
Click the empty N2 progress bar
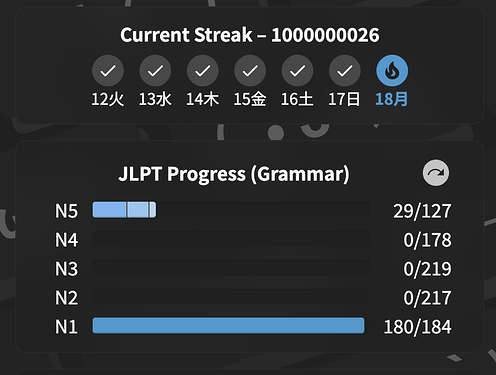(x=231, y=297)
